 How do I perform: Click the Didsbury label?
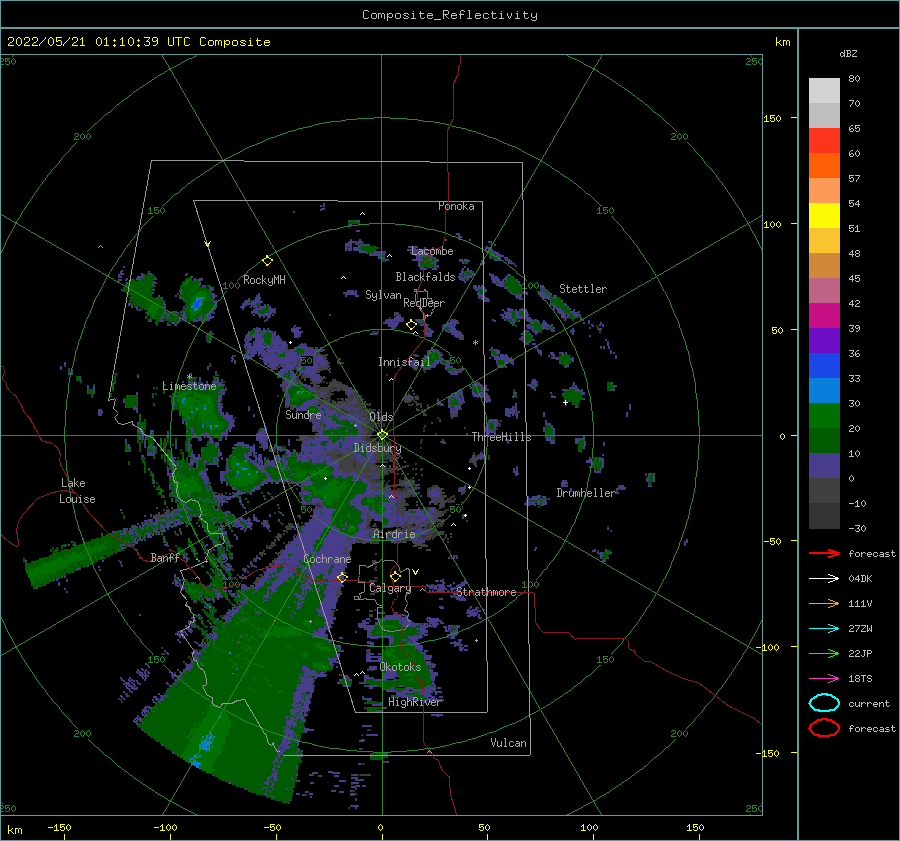[377, 448]
